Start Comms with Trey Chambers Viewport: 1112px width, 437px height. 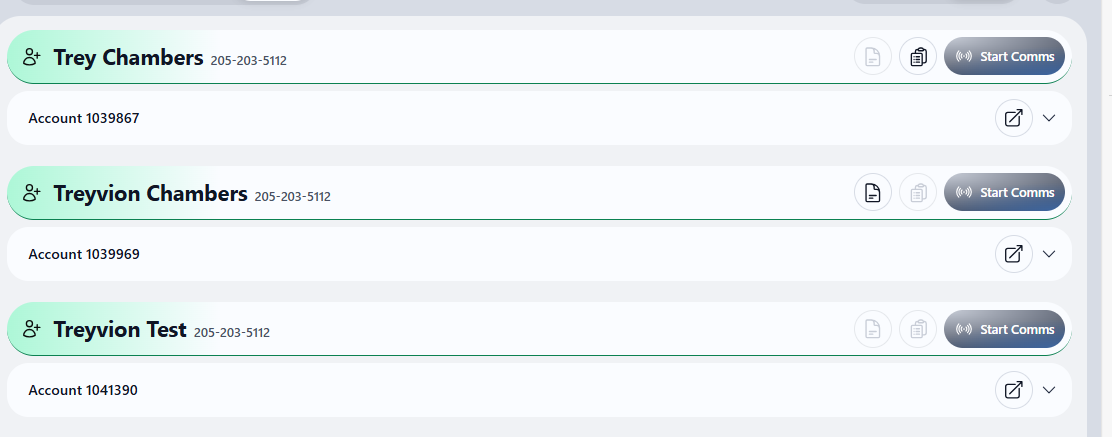pyautogui.click(x=1004, y=56)
